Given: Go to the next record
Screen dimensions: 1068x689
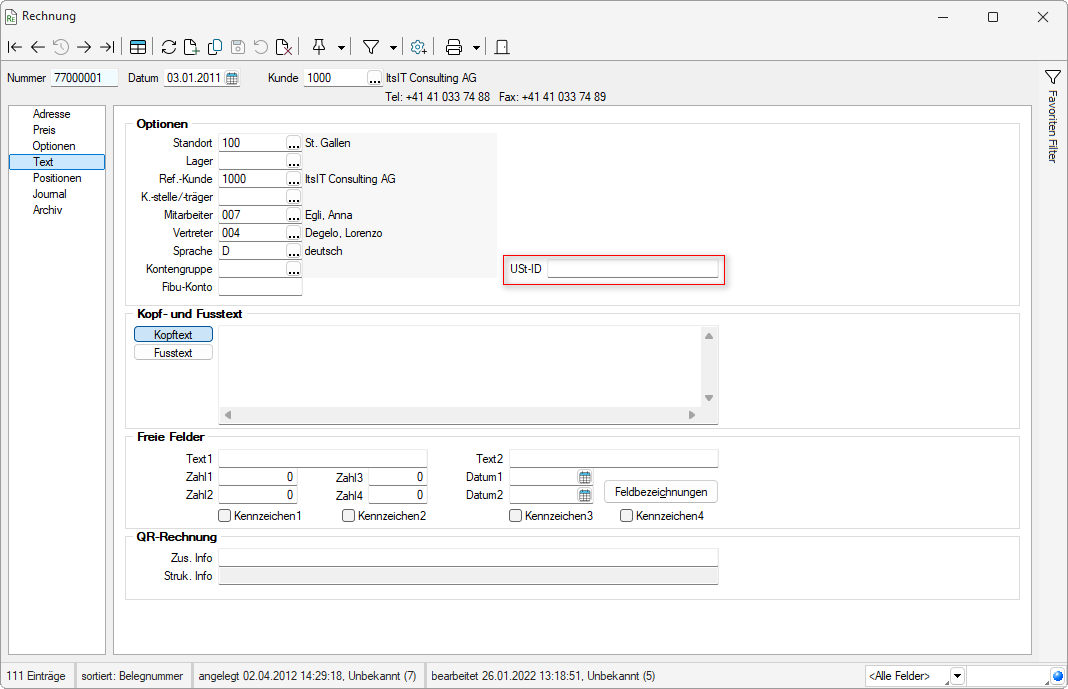Looking at the screenshot, I should pos(84,47).
